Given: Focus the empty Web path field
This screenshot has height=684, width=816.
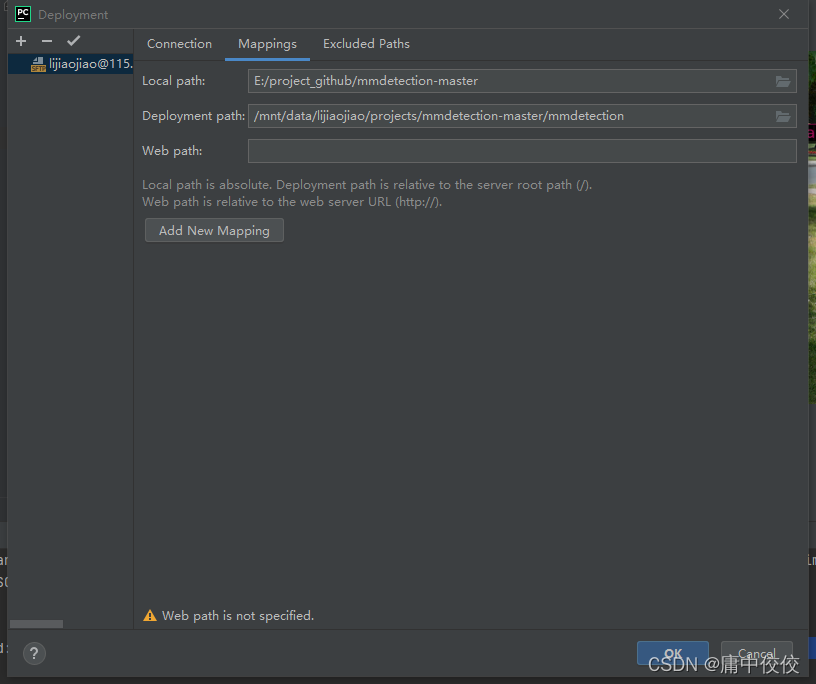Looking at the screenshot, I should [522, 150].
